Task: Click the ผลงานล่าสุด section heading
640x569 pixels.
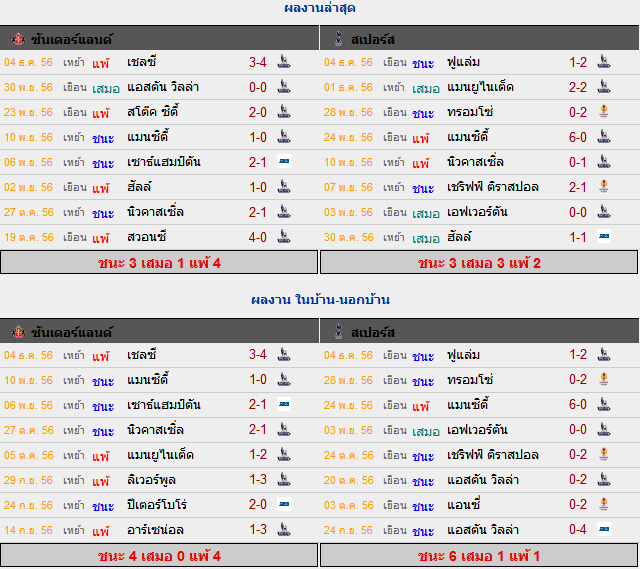Action: 320,7
